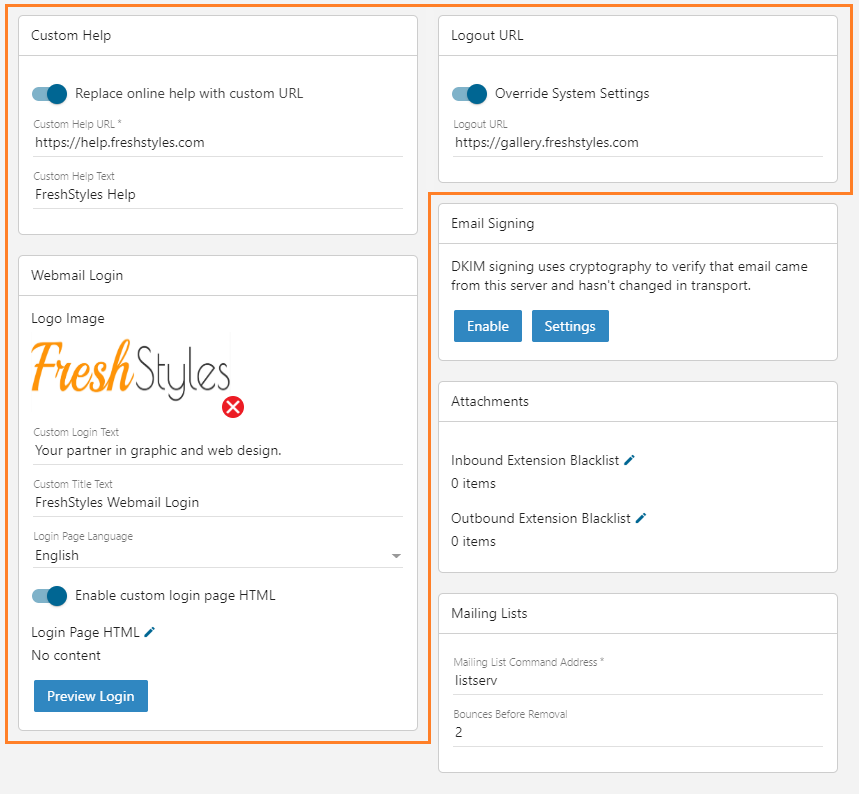Turn off Enable custom login page HTML
859x794 pixels.
(x=49, y=596)
